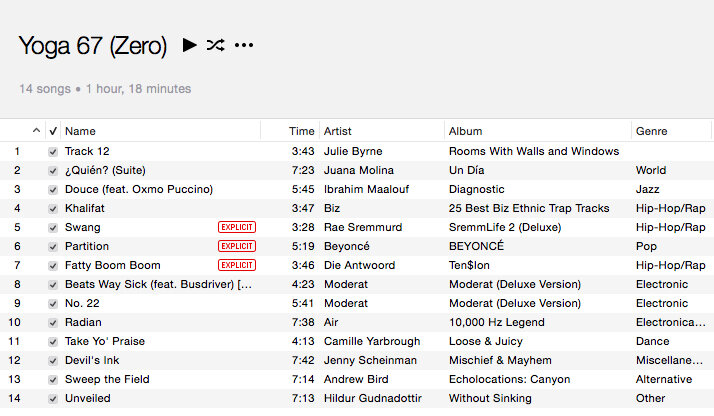Click the 7:42 time for Devil's Ink
714x416 pixels.
click(303, 360)
